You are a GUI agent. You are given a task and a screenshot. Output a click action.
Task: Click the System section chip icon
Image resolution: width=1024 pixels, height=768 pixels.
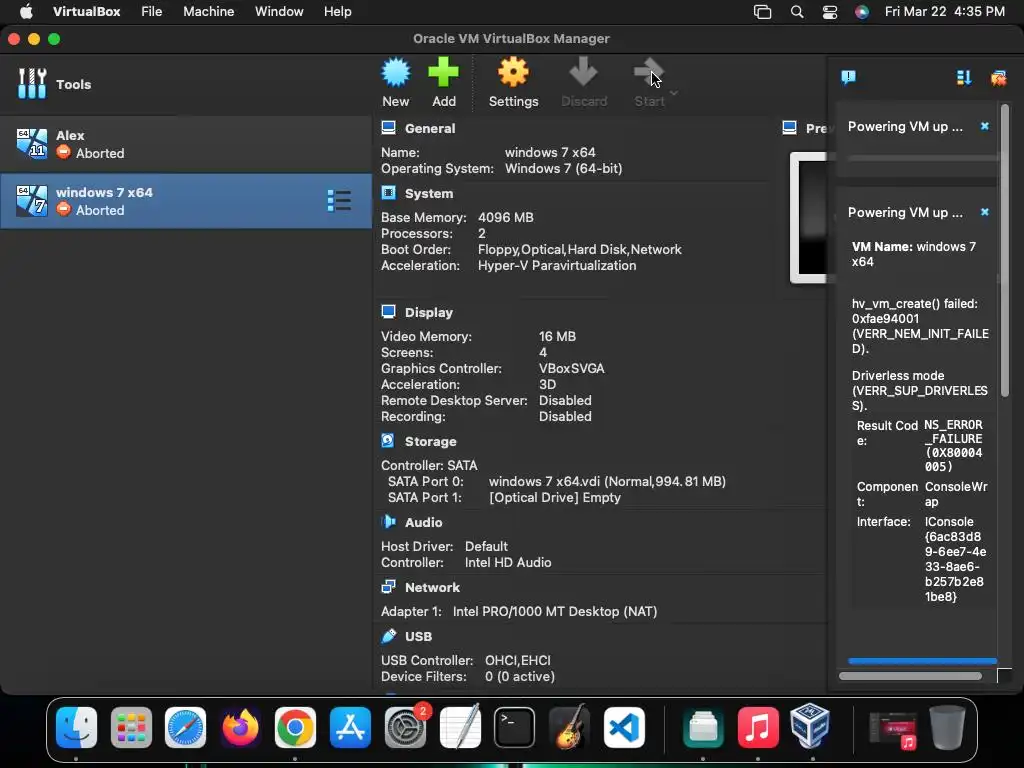pyautogui.click(x=389, y=193)
